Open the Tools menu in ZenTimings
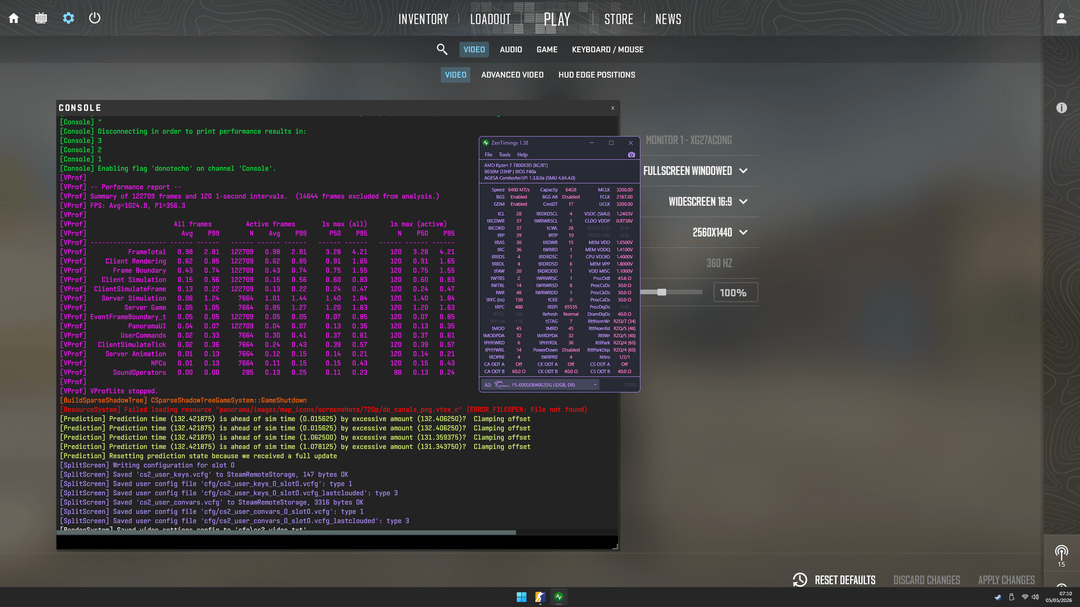 tap(505, 155)
